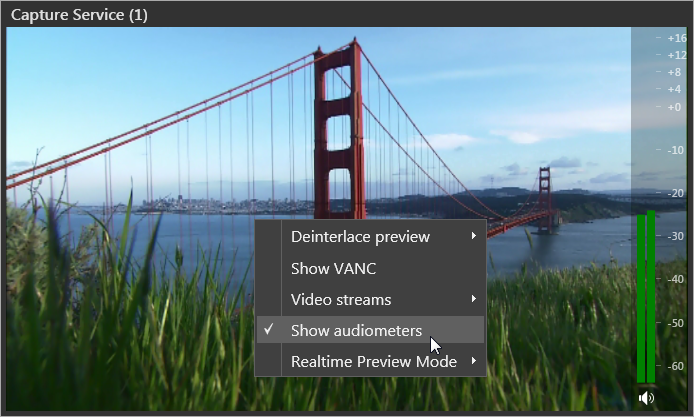Click the right green audio meter bar
This screenshot has height=418, width=695.
[651, 297]
